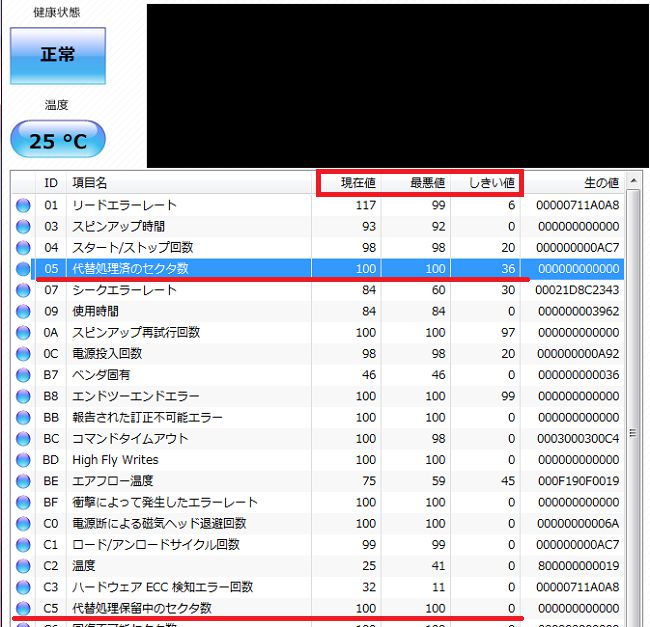Sort by the 最悪値 column header

coord(416,183)
